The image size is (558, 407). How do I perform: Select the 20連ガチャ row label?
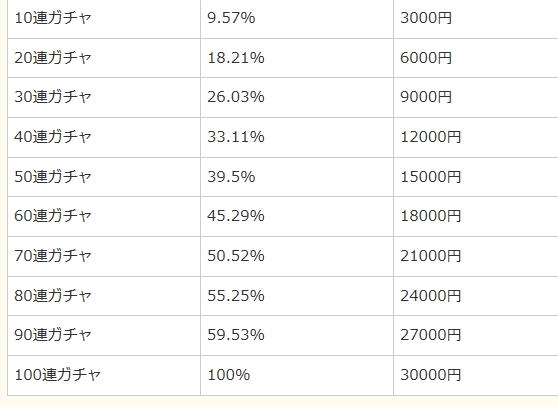click(53, 58)
